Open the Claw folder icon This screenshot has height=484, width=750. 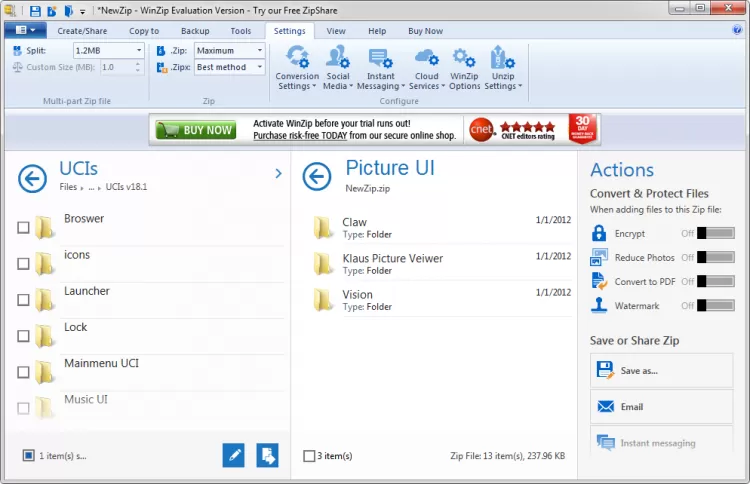pyautogui.click(x=322, y=227)
